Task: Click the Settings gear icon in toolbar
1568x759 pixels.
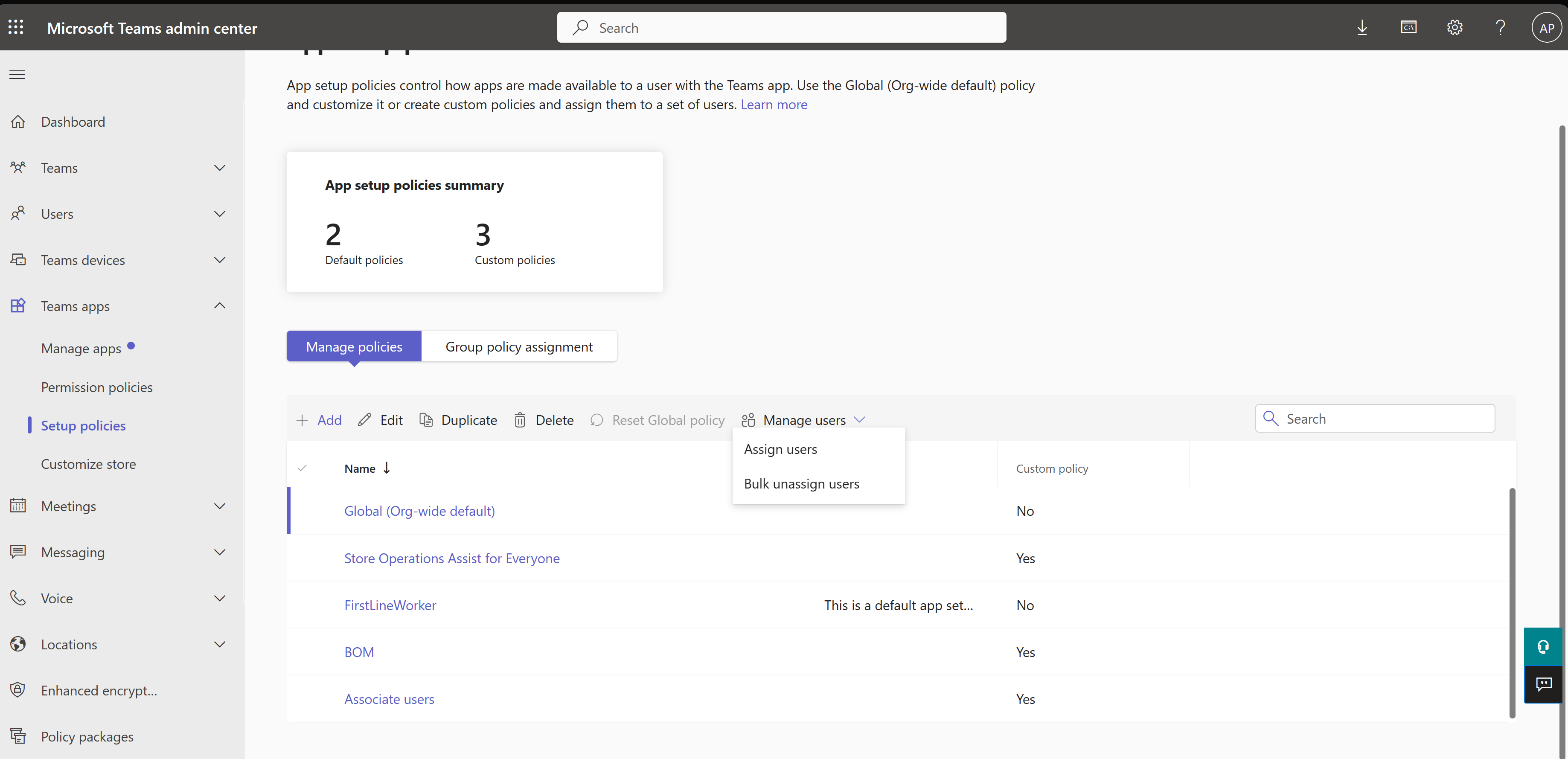Action: point(1453,27)
